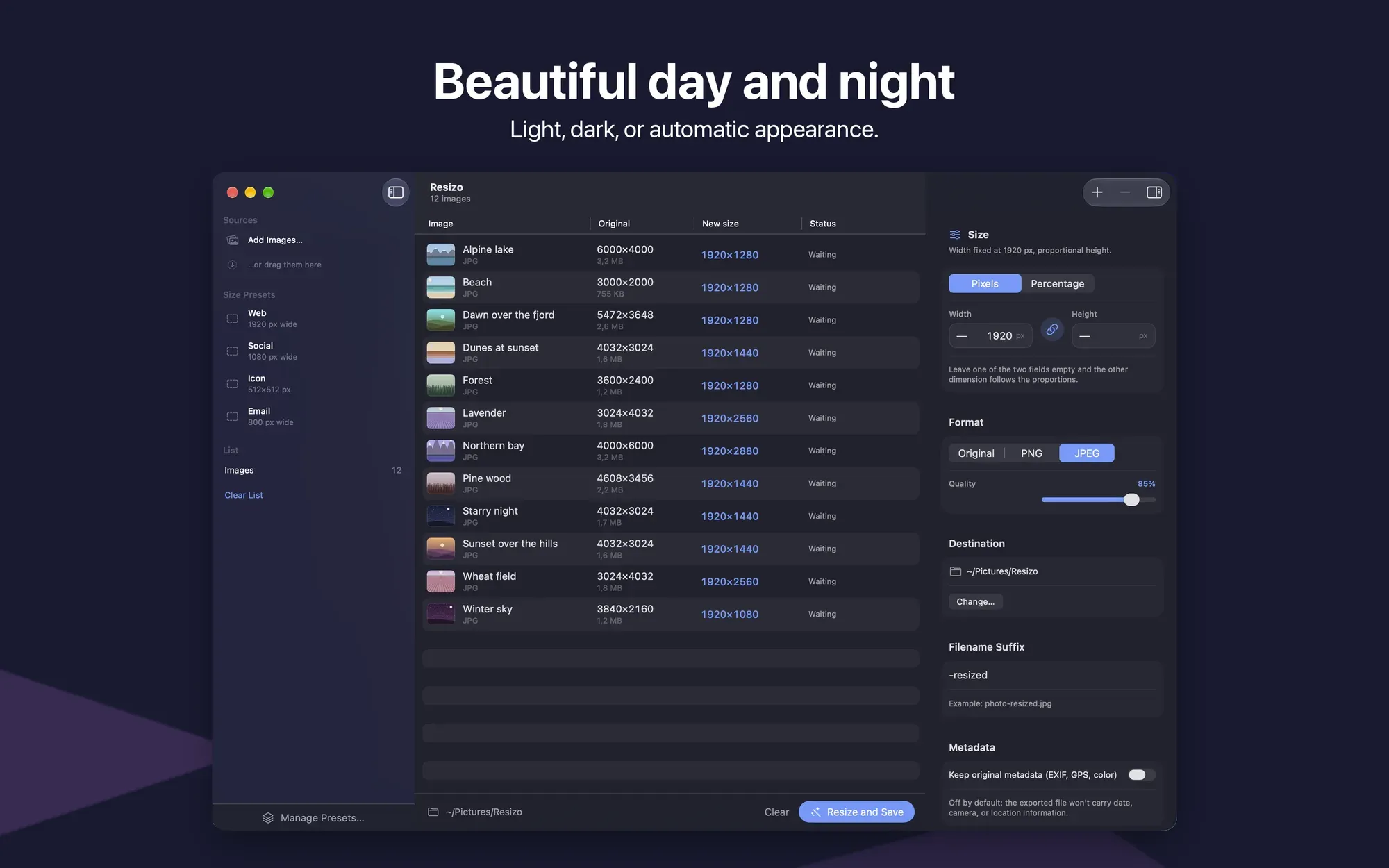Click the Images list item

click(313, 470)
